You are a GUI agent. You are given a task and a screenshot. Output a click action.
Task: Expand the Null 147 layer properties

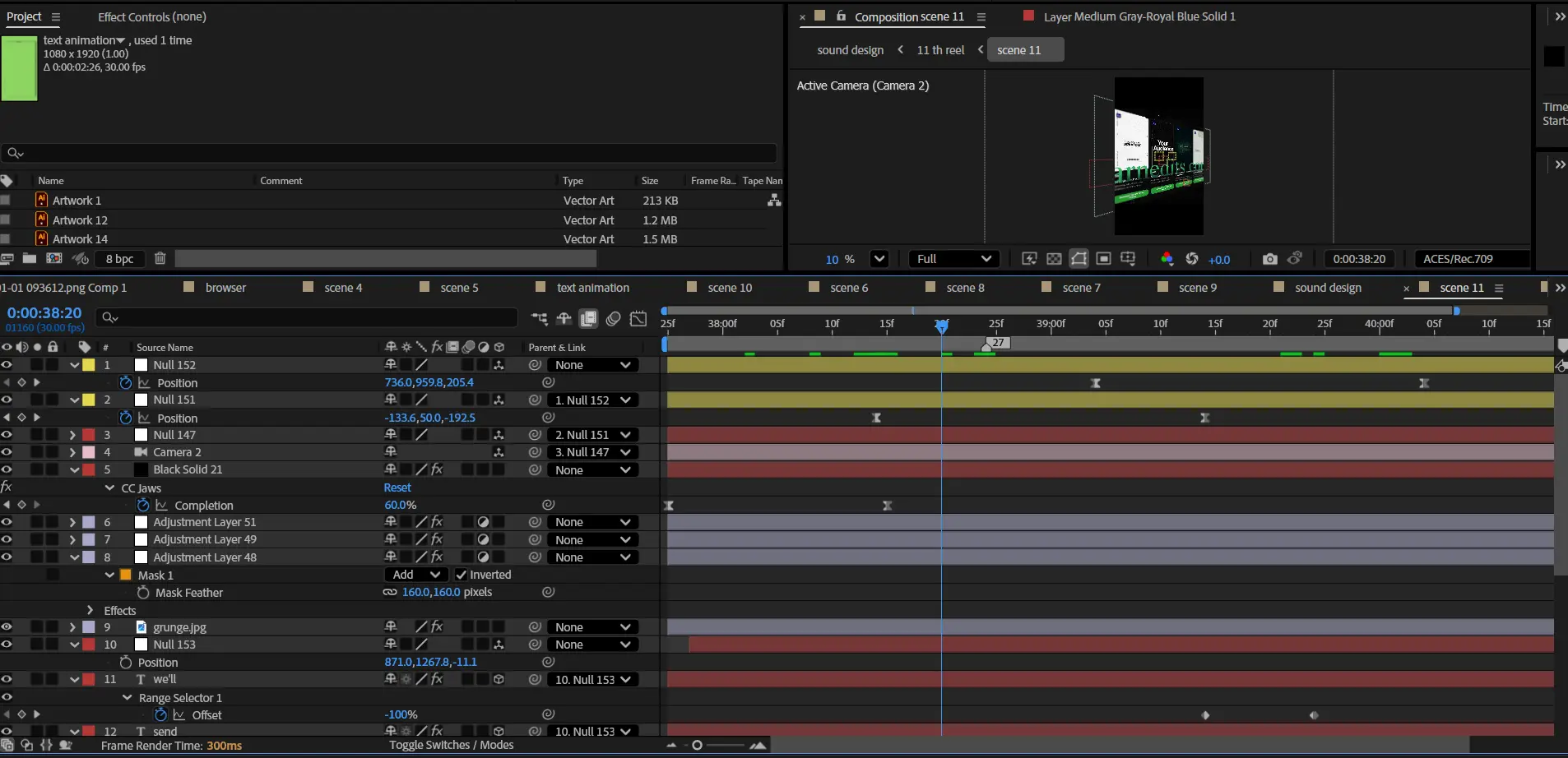coord(72,435)
